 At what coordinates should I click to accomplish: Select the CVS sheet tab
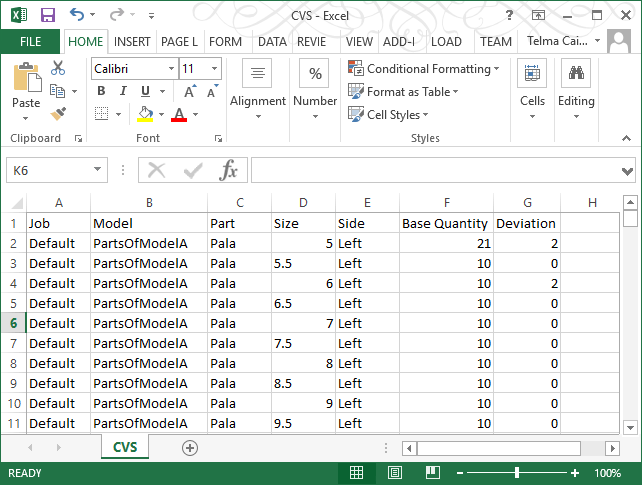coord(125,447)
